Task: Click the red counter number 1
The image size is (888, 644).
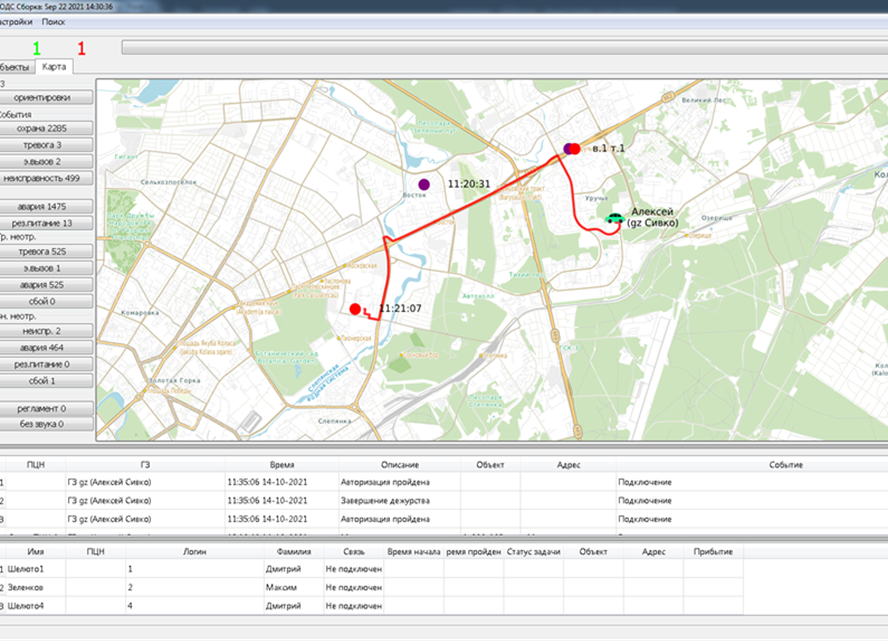Action: [x=81, y=48]
